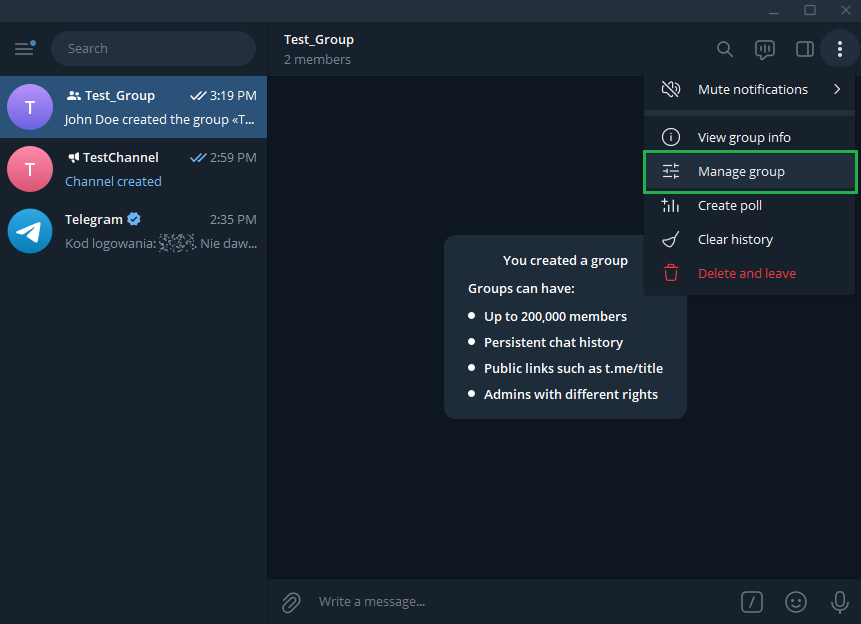Click the Search chats field
861x624 pixels.
tap(153, 48)
